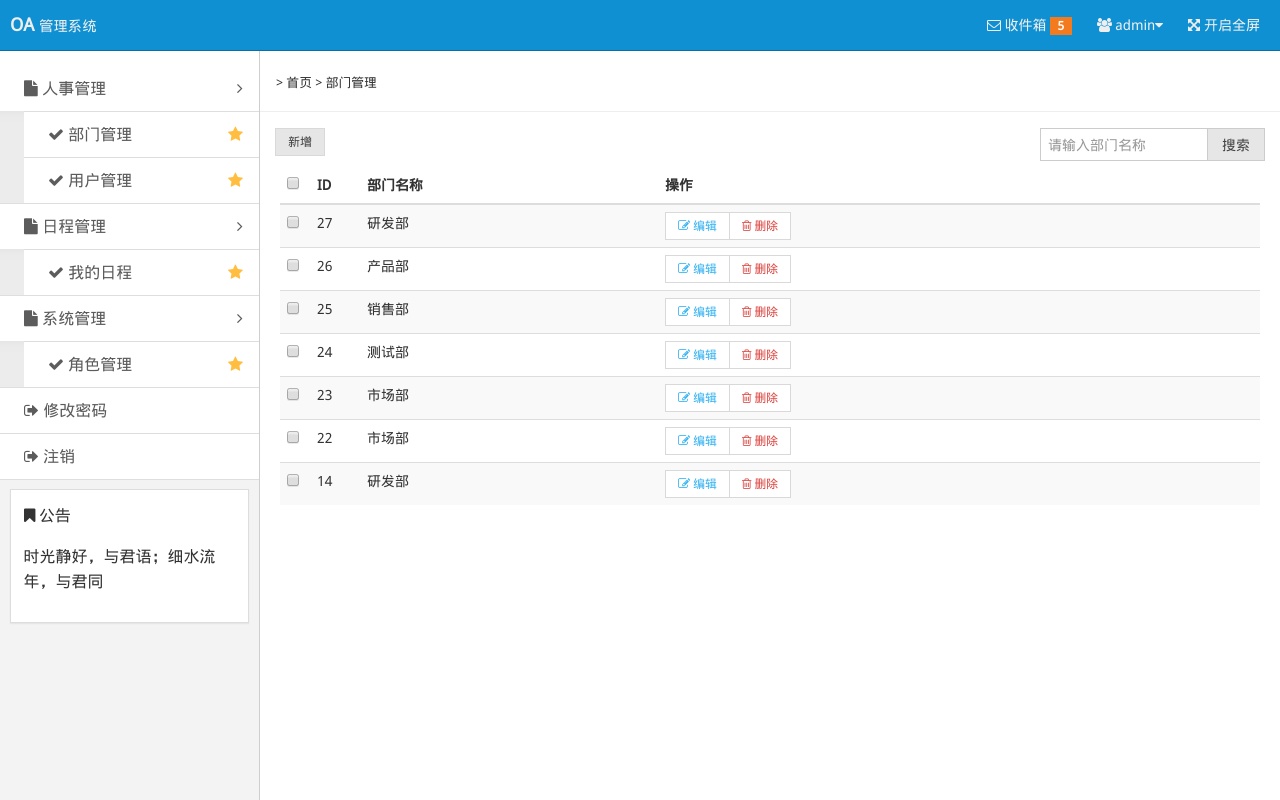Click the file icon beside 日程管理
Viewport: 1280px width, 800px height.
(x=31, y=227)
